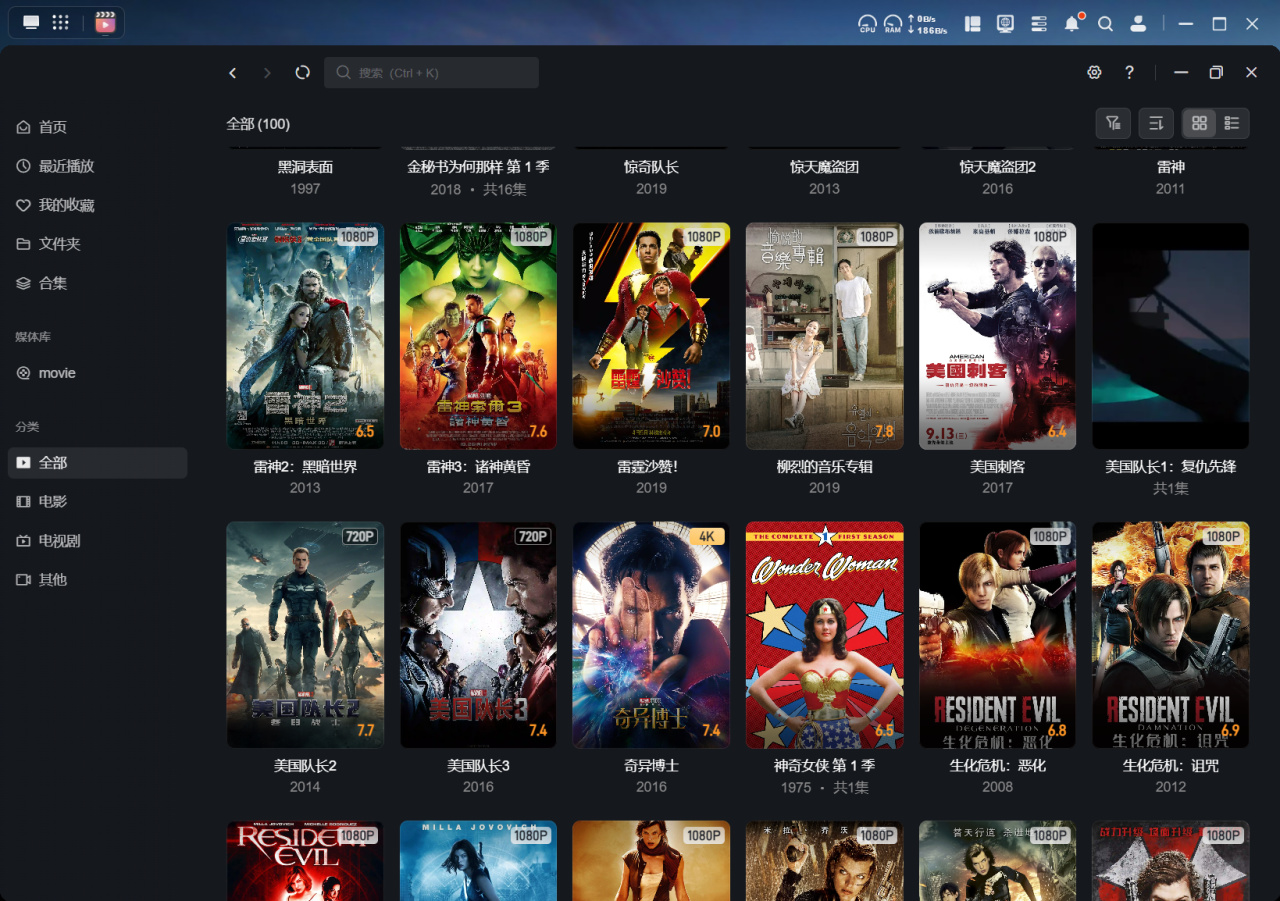Select the movie media library
Image resolution: width=1280 pixels, height=901 pixels.
coord(98,373)
